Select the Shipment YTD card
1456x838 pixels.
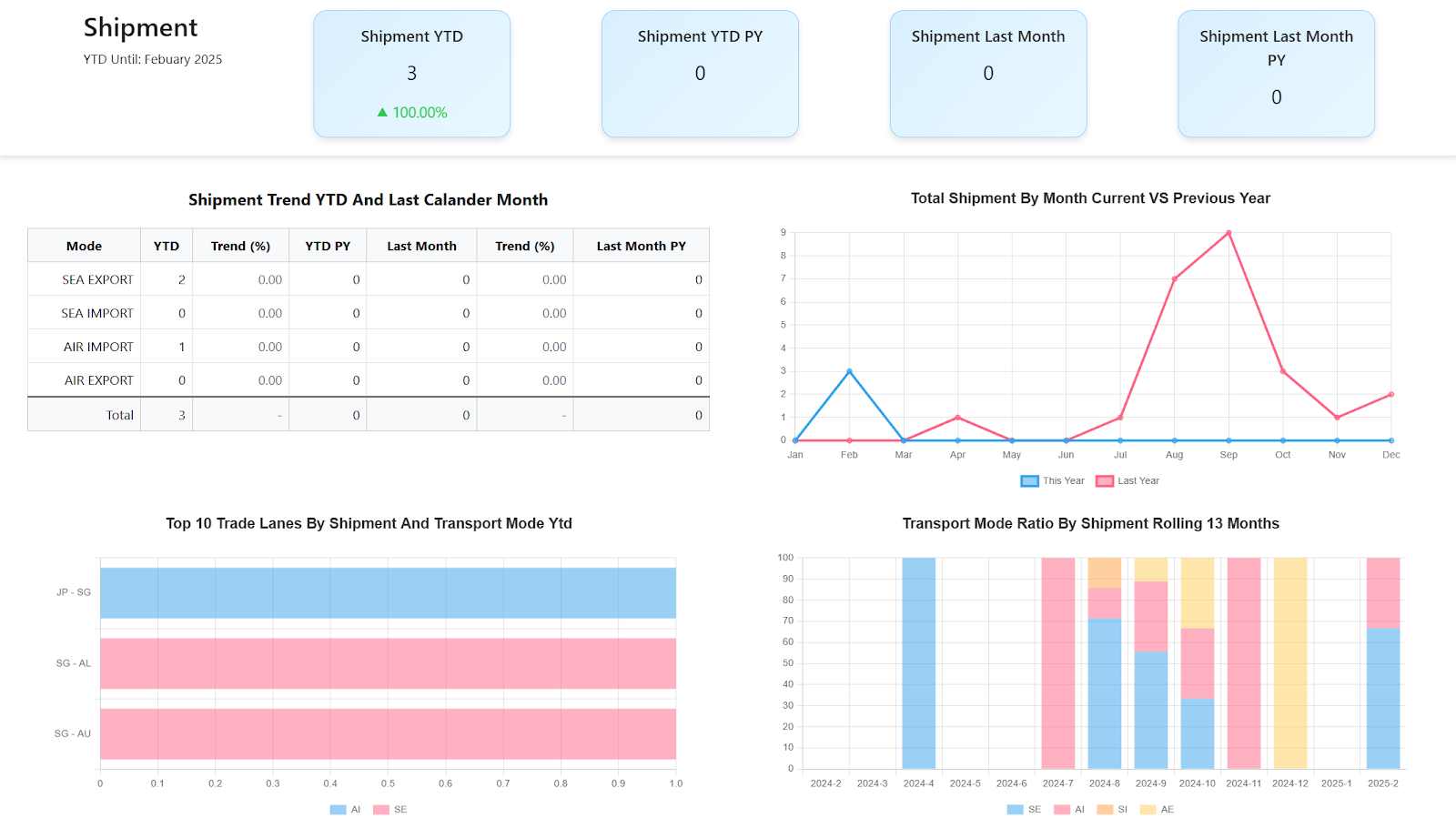(411, 75)
